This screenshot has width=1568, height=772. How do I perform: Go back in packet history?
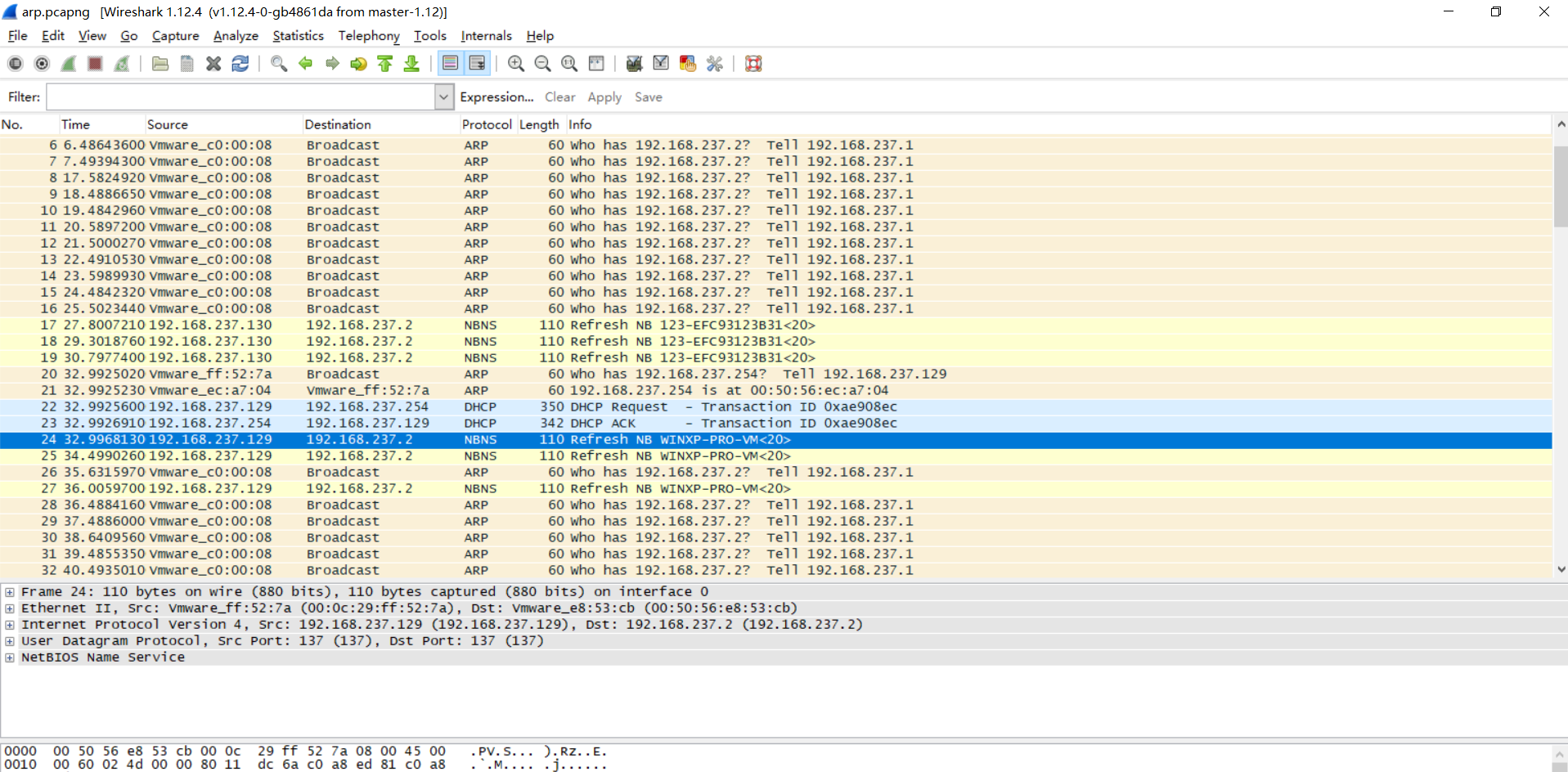[x=306, y=64]
